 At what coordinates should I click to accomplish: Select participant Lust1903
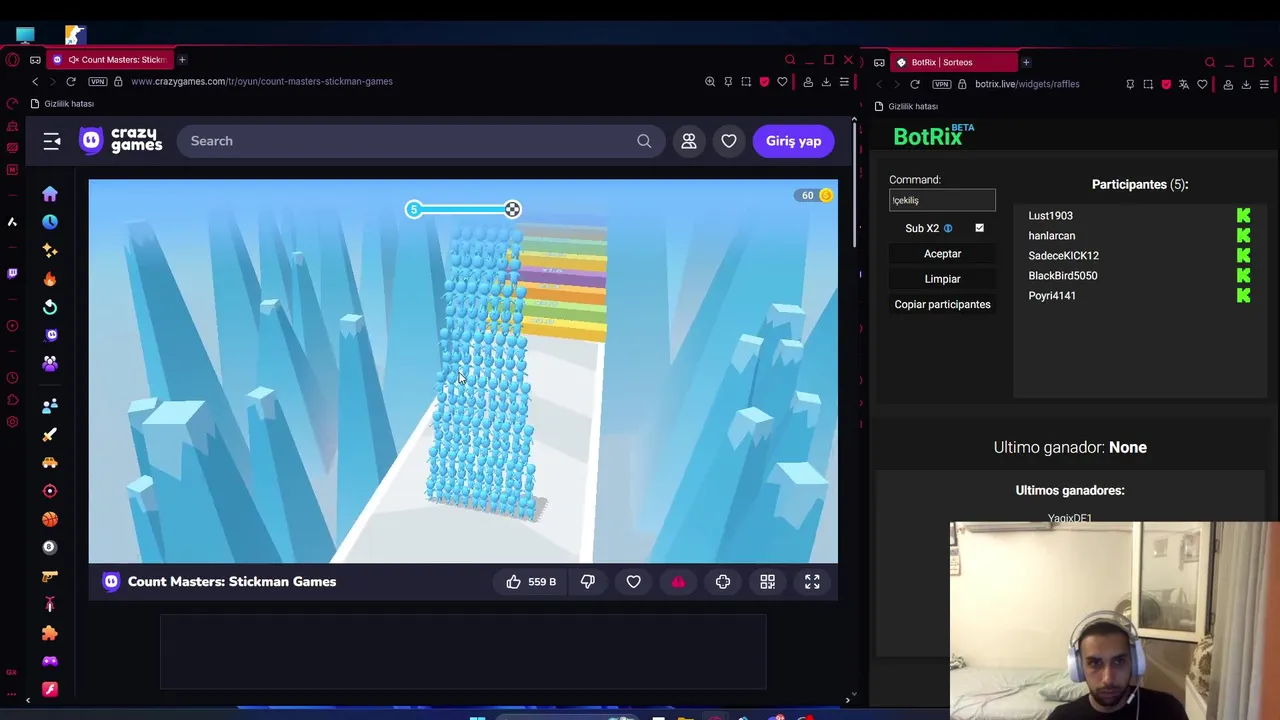pos(1050,215)
